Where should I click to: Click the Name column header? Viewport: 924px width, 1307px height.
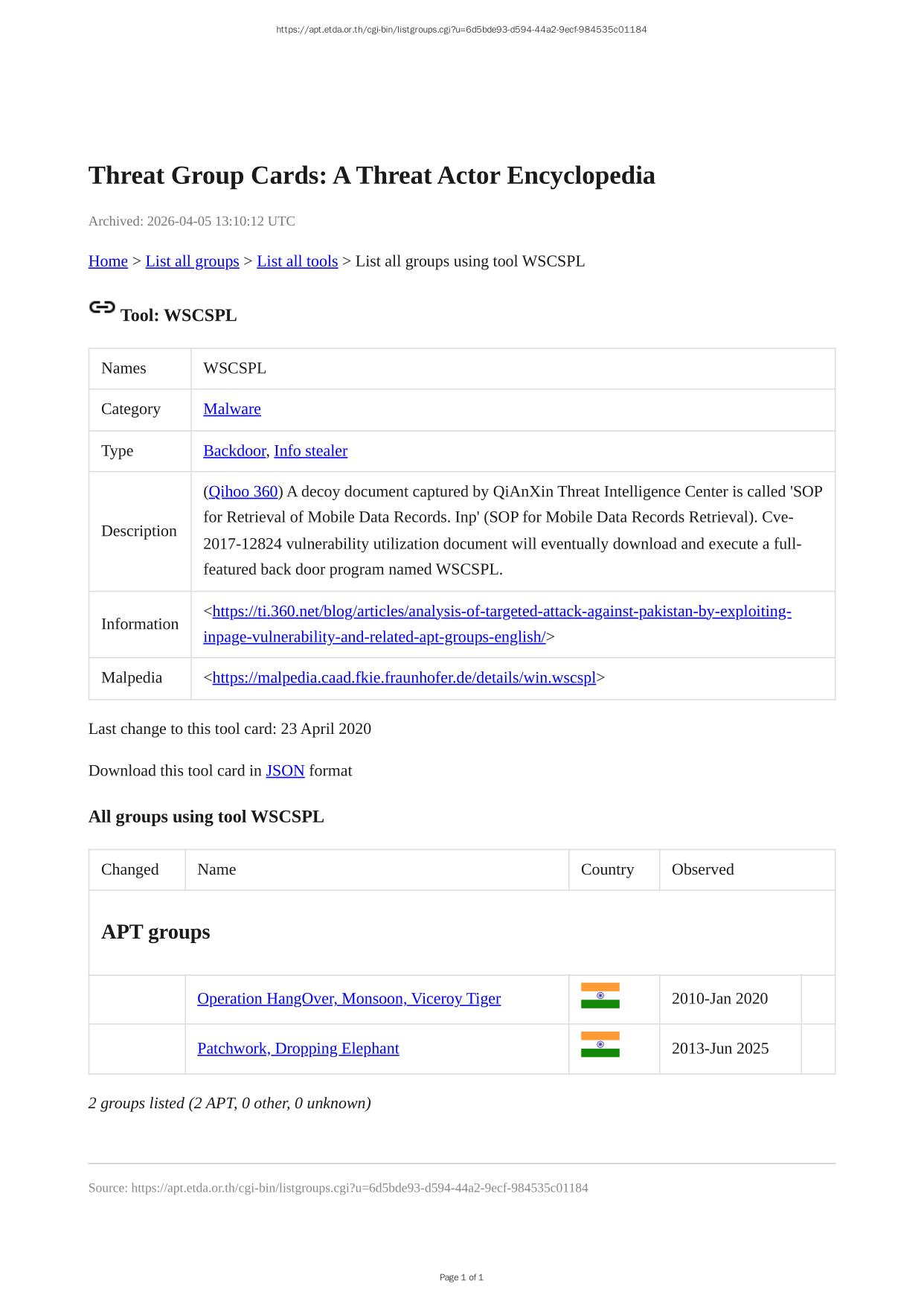tap(216, 870)
